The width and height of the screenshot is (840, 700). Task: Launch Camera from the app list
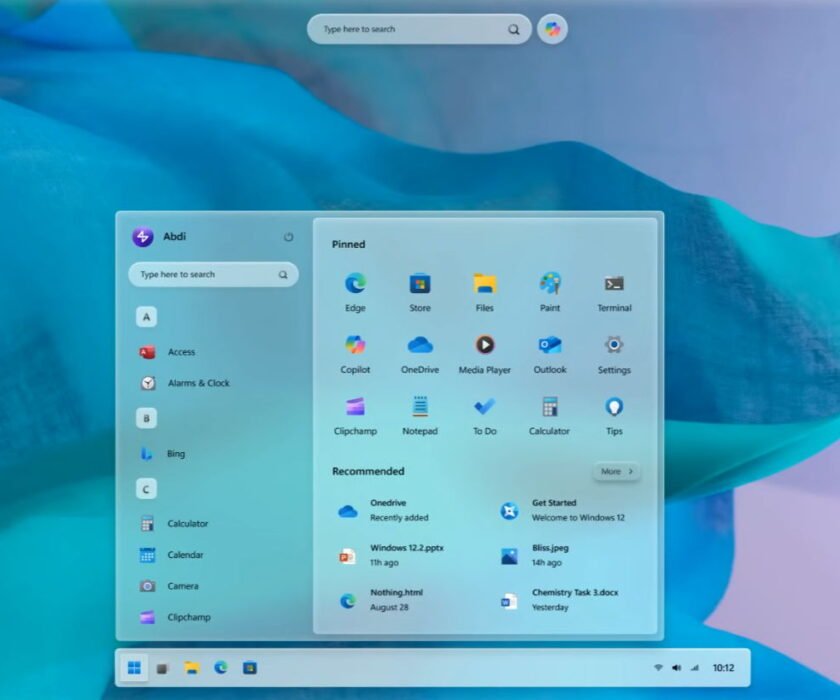(x=169, y=586)
